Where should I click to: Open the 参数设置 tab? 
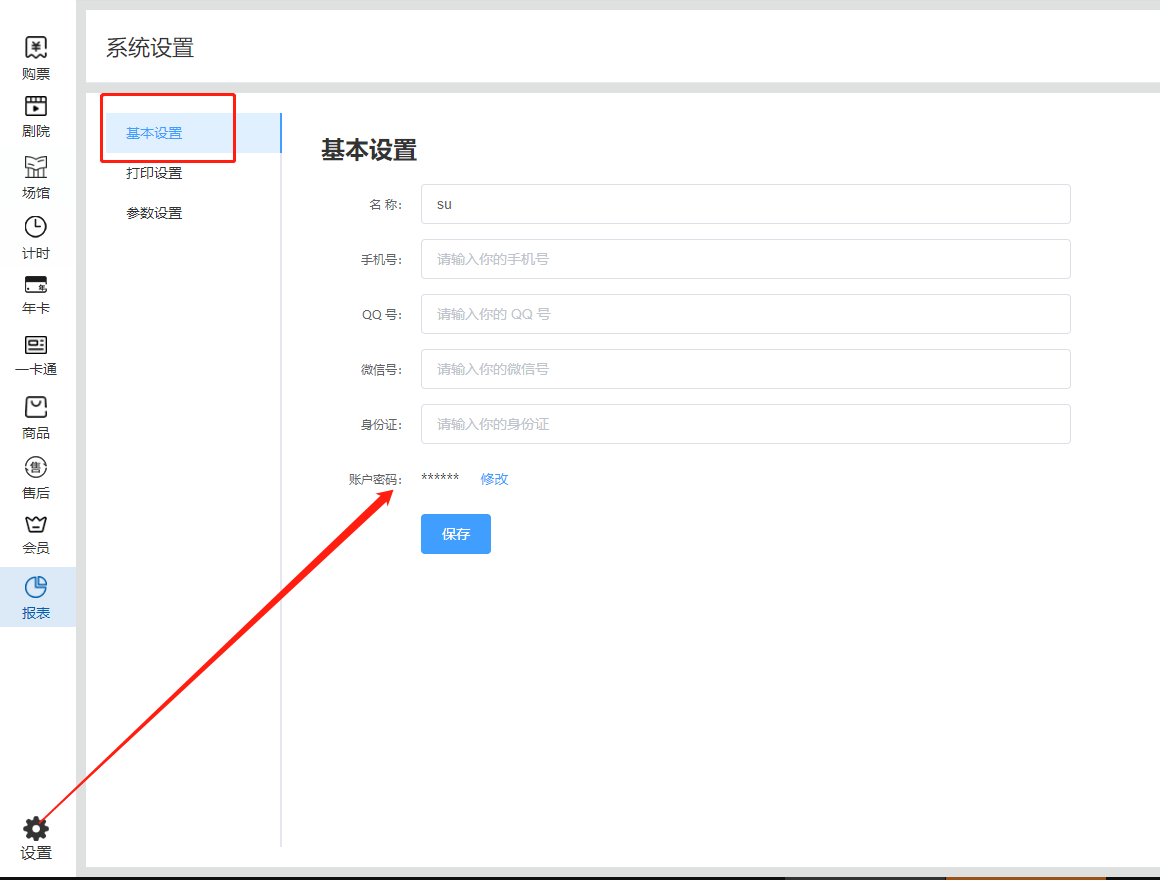154,213
